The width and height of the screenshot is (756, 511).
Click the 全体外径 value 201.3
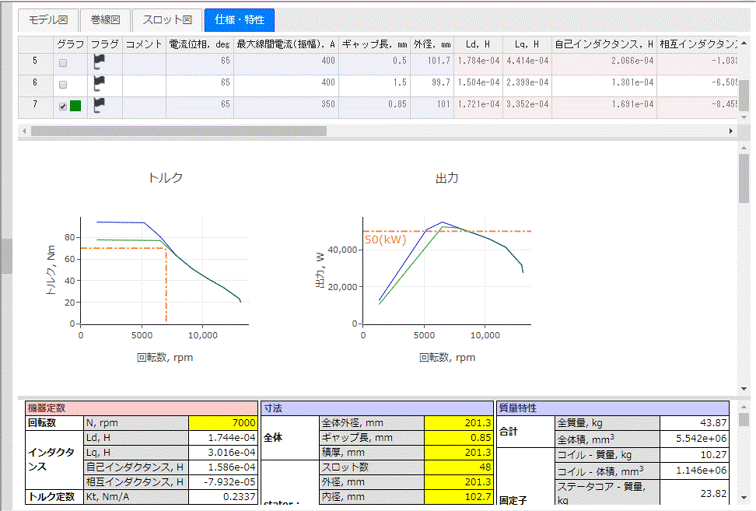point(459,423)
